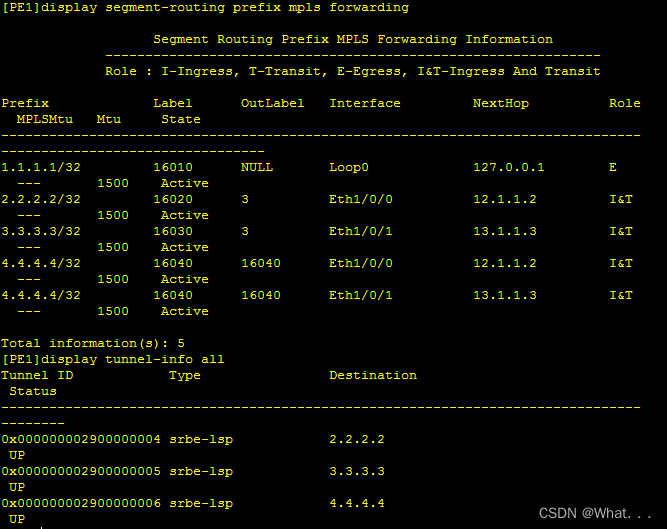Click the interface Loop0
Viewport: 667px width, 529px height.
349,167
